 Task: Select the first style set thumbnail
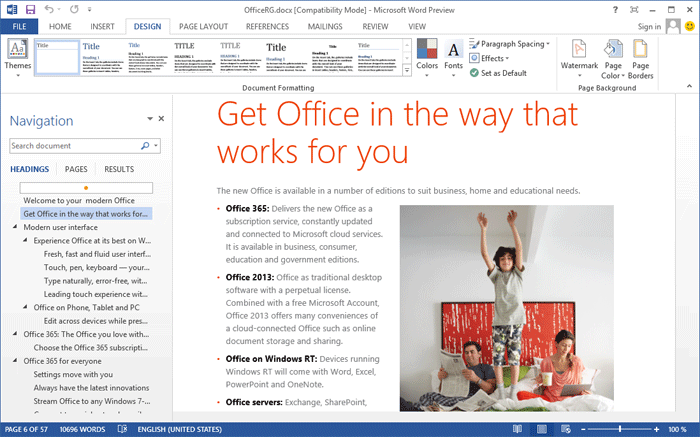click(x=57, y=57)
